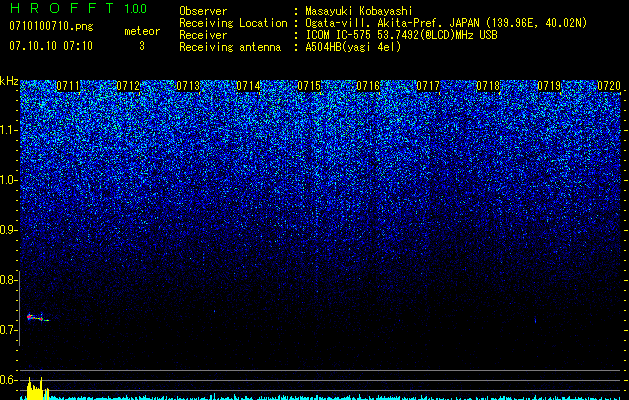629x400 pixels.
Task: Click the 0719 time marker
Action: point(549,86)
